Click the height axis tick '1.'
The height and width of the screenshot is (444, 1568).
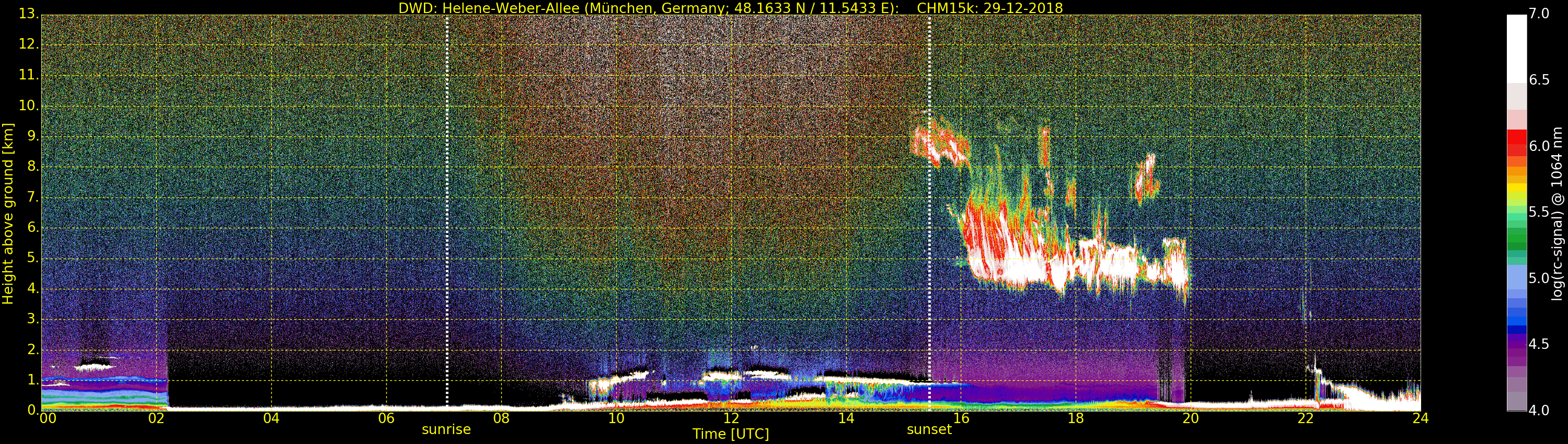click(33, 380)
